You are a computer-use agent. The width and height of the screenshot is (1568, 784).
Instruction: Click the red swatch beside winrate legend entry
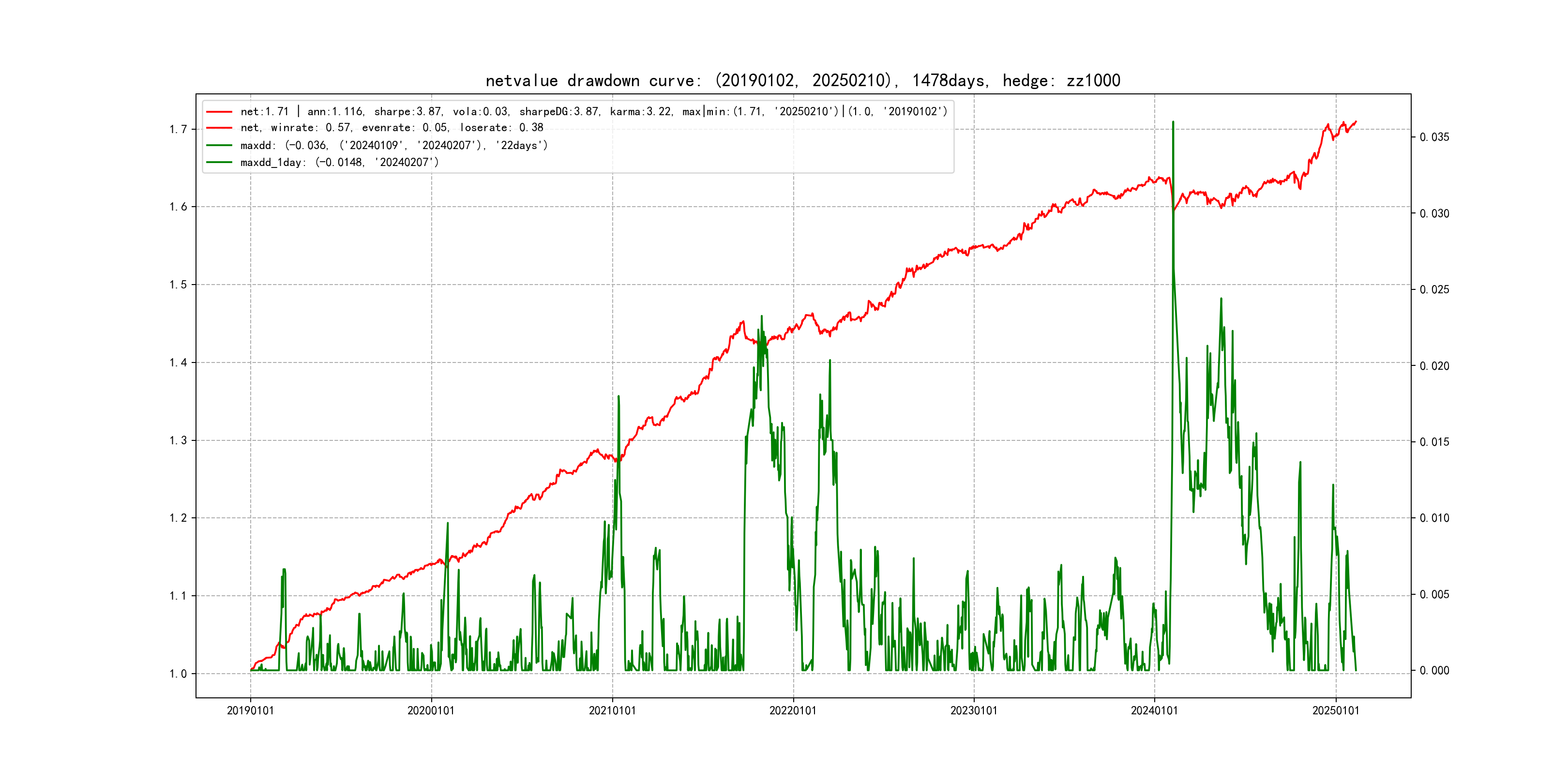click(219, 128)
